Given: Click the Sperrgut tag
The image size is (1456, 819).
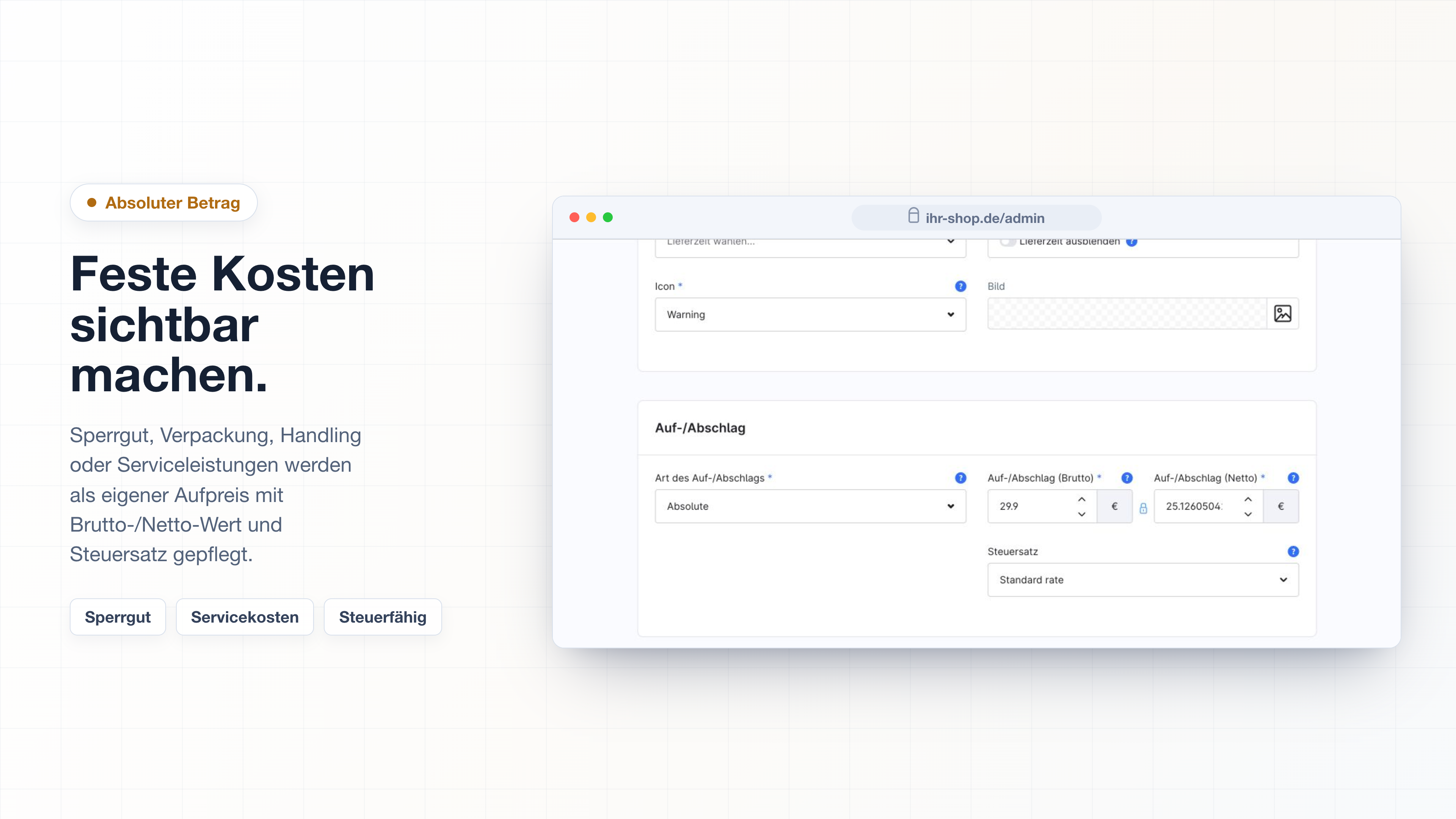Looking at the screenshot, I should coord(118,617).
